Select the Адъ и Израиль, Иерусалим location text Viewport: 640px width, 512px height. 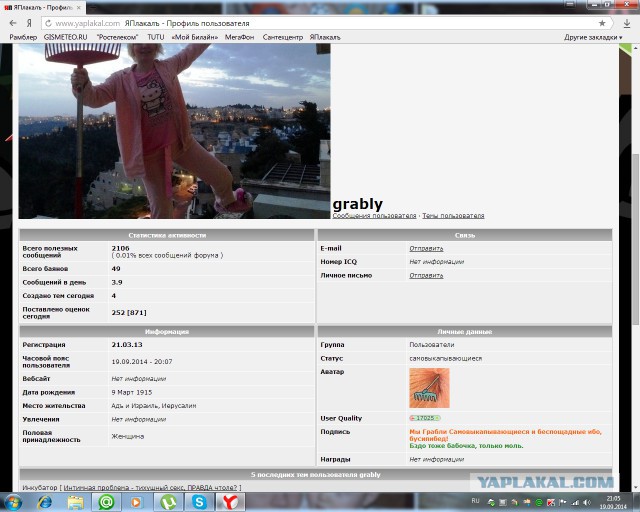[x=154, y=406]
